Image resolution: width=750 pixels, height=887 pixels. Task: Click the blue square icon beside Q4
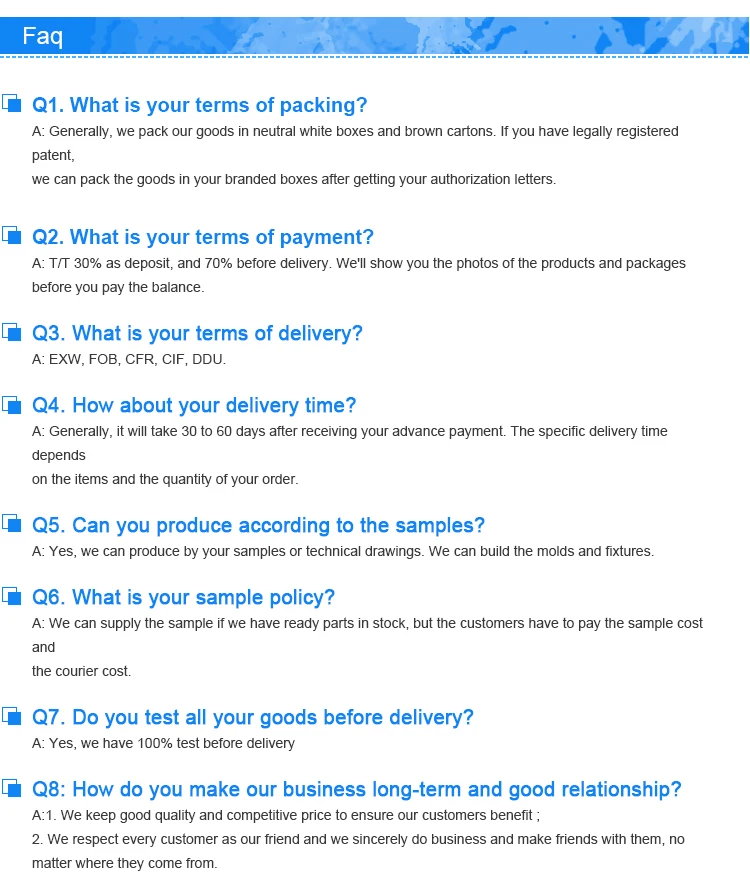[12, 404]
